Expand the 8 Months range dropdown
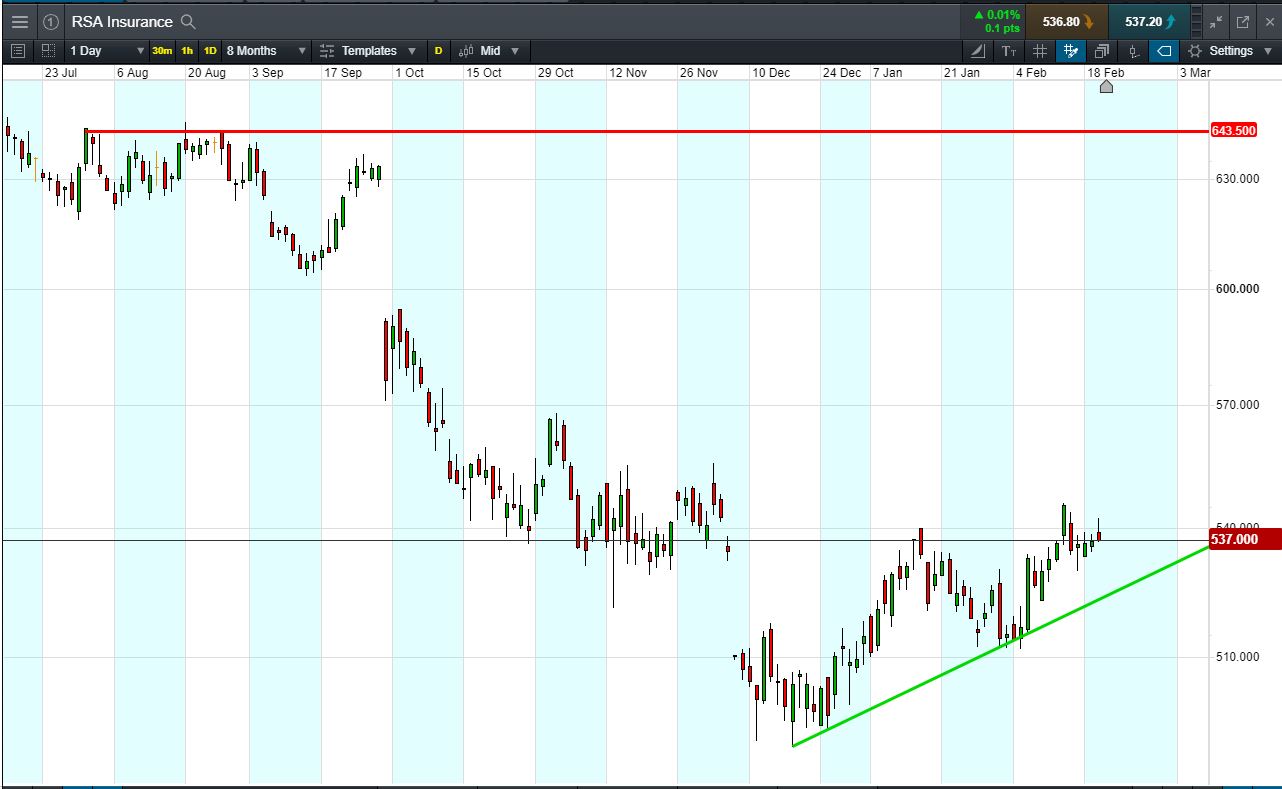The width and height of the screenshot is (1282, 789). (265, 50)
